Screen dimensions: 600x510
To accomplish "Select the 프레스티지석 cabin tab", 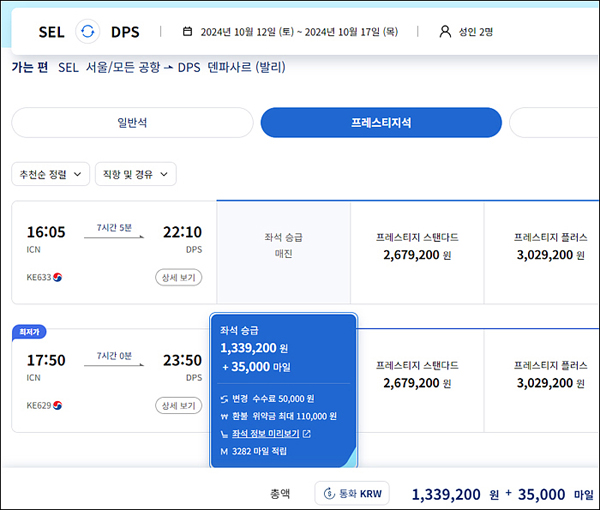I will pyautogui.click(x=381, y=122).
